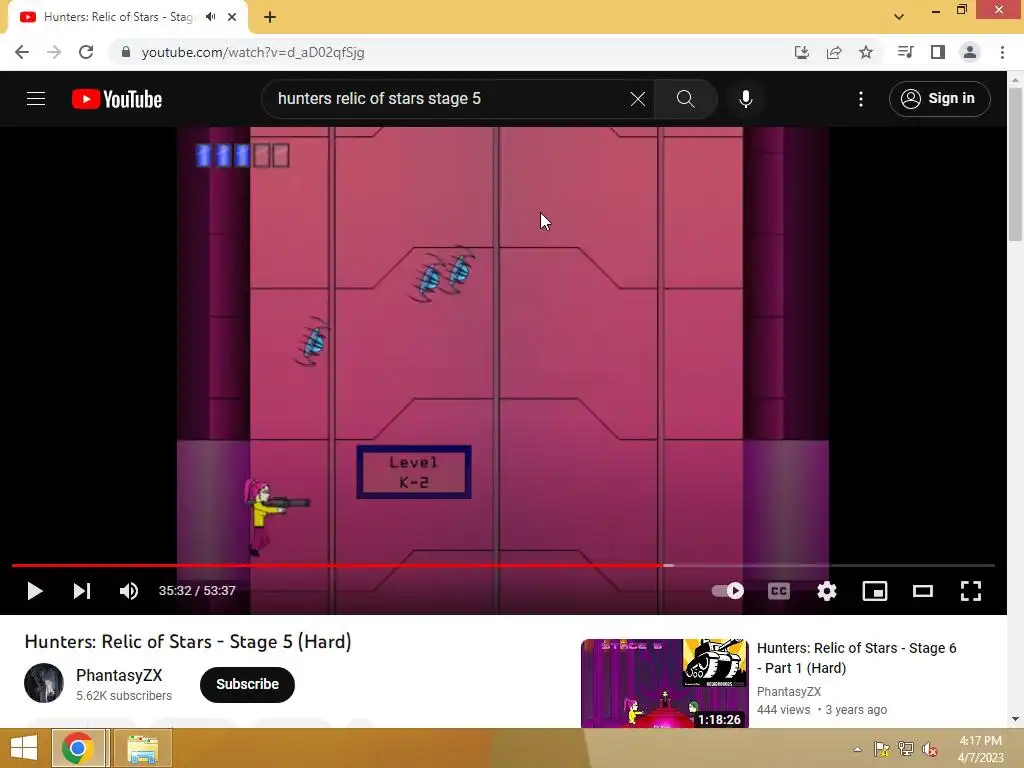
Task: Share this page icon
Action: pos(834,52)
